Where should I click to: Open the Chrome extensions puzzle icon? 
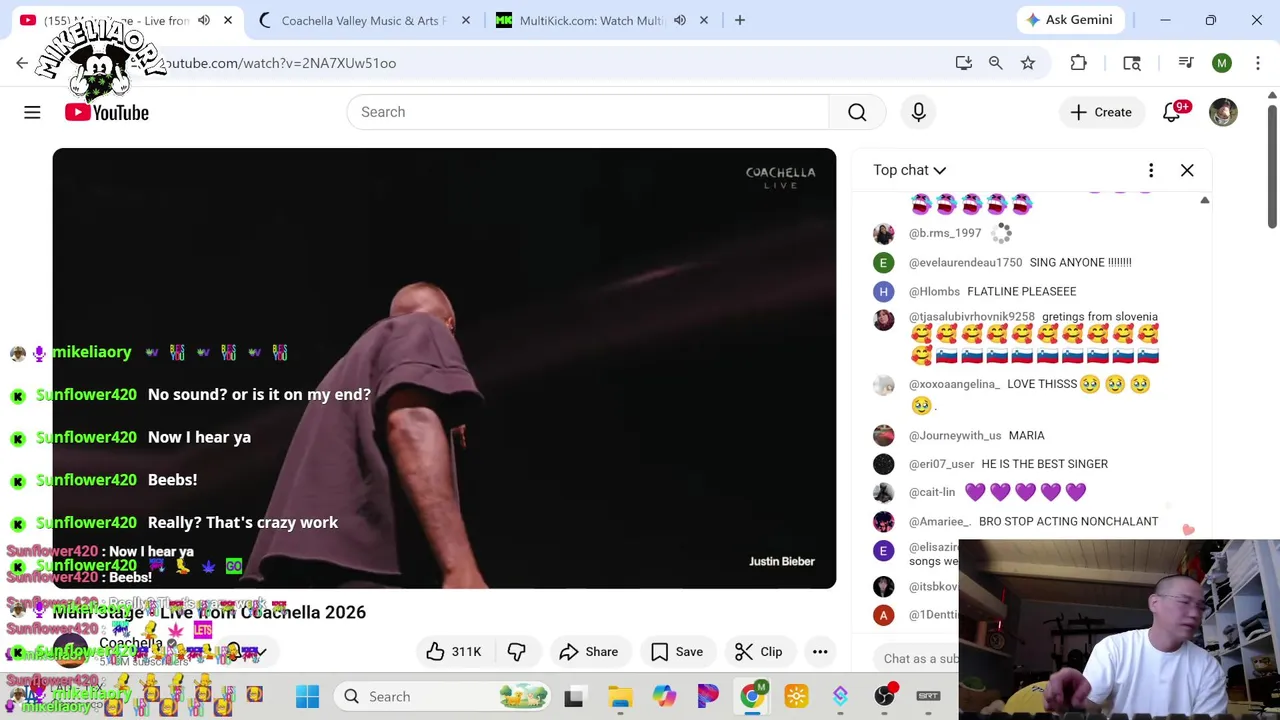pyautogui.click(x=1078, y=63)
